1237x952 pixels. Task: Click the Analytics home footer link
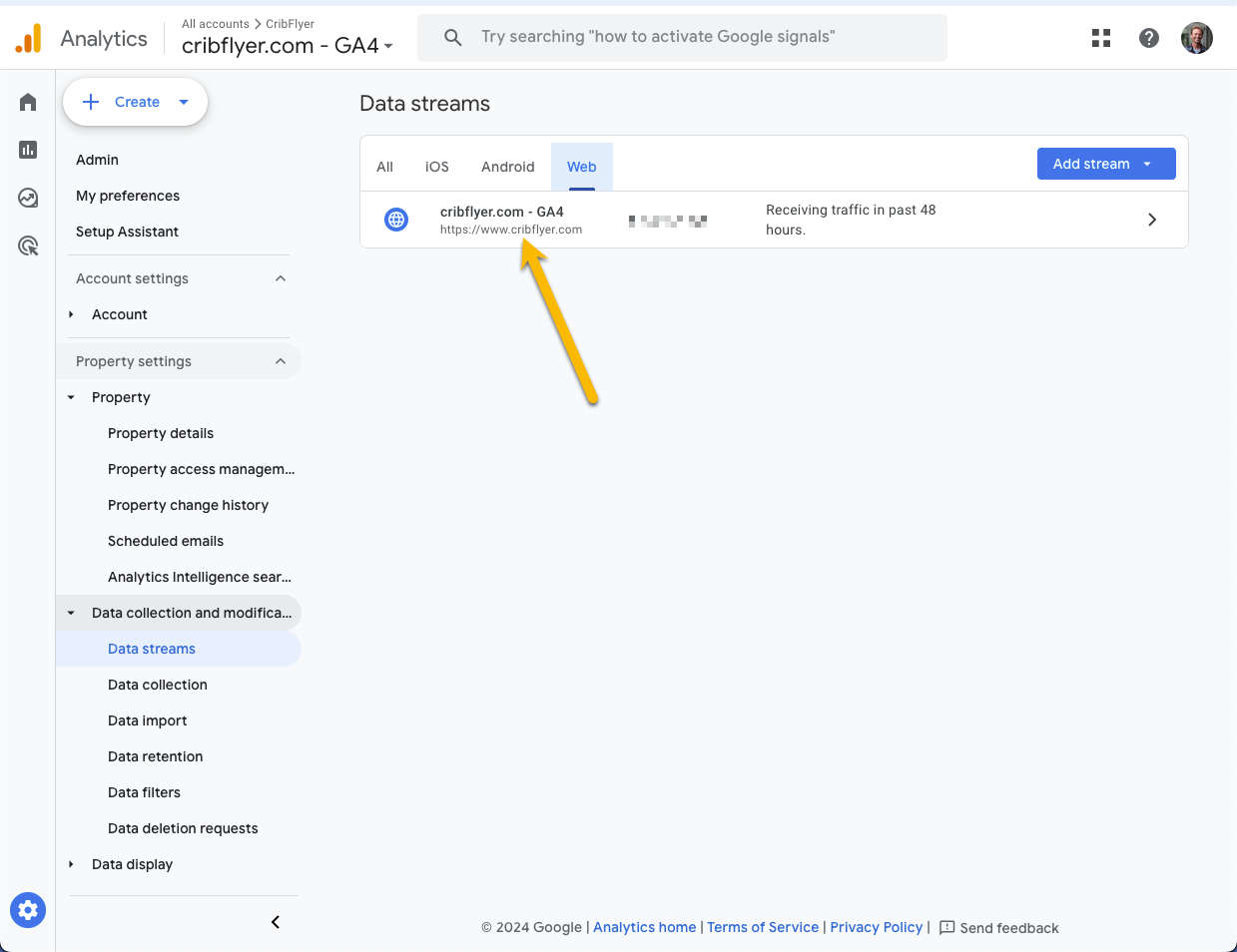pyautogui.click(x=645, y=927)
